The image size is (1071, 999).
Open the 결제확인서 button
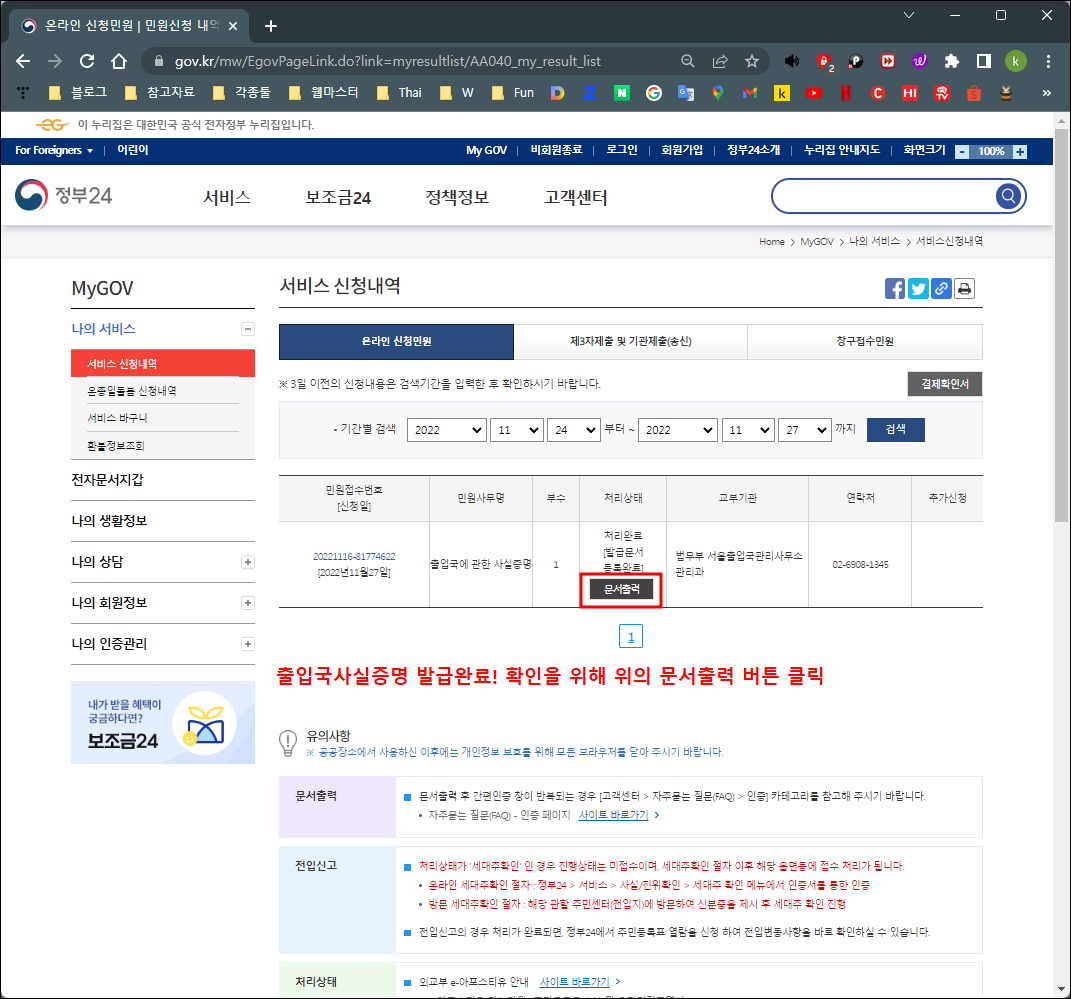(944, 383)
